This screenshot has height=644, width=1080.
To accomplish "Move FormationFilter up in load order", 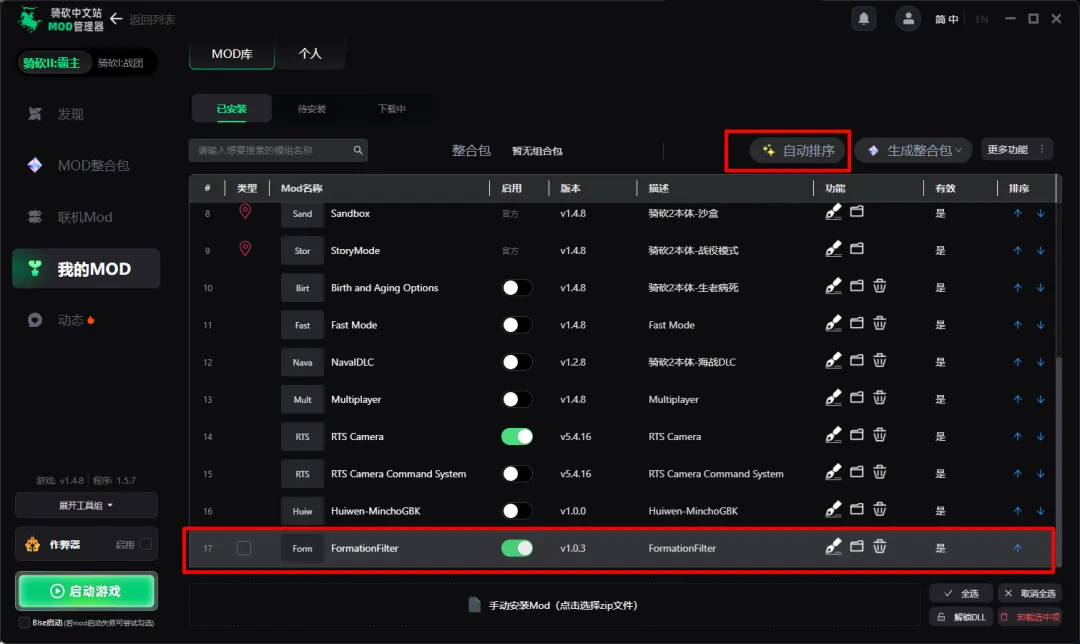I will click(x=1017, y=548).
